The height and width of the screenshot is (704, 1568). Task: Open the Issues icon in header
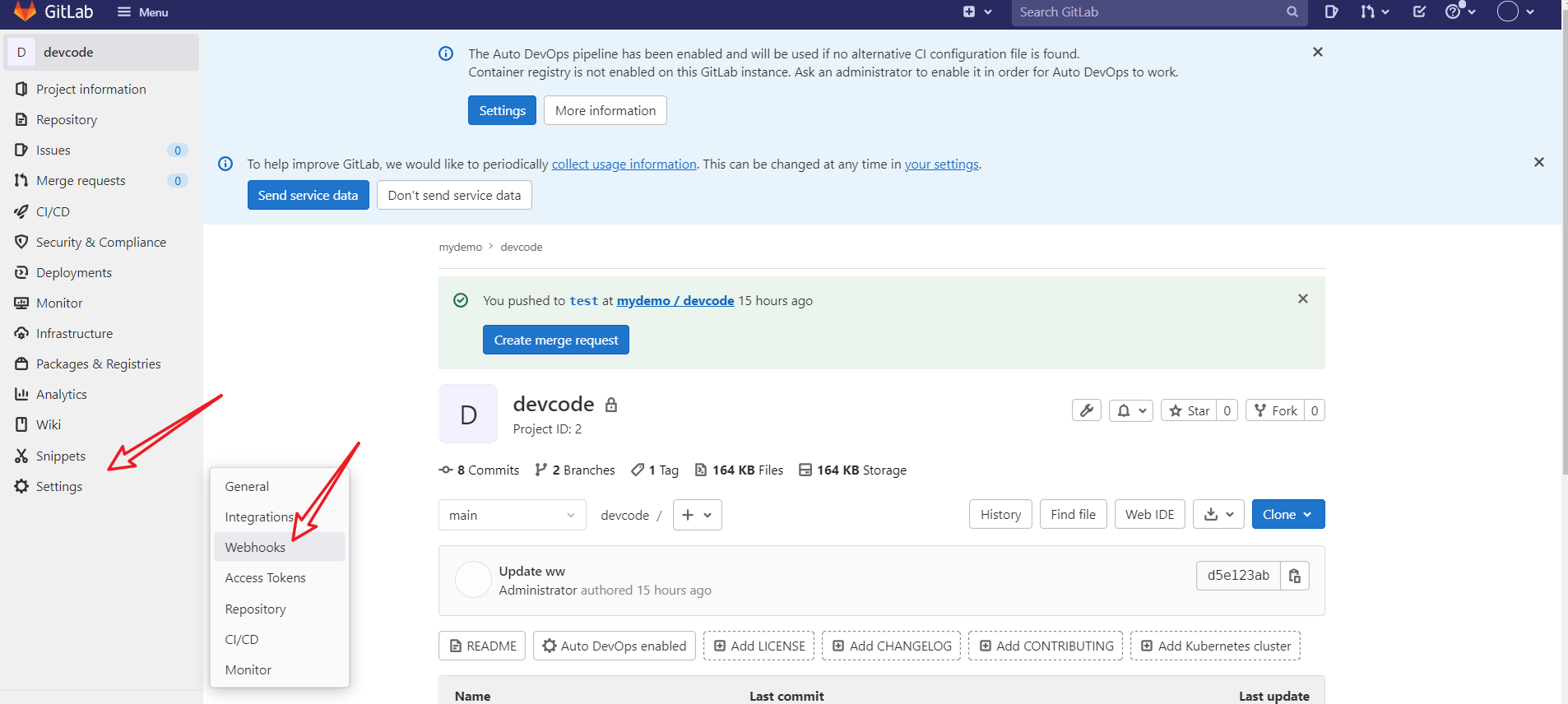[x=1331, y=12]
